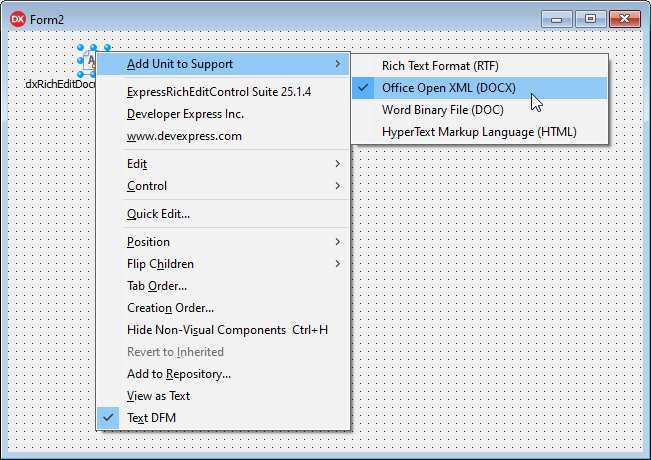Click ExpressRichEditControl Suite 25.1.4 entry
Viewport: 651px width, 460px height.
[223, 92]
